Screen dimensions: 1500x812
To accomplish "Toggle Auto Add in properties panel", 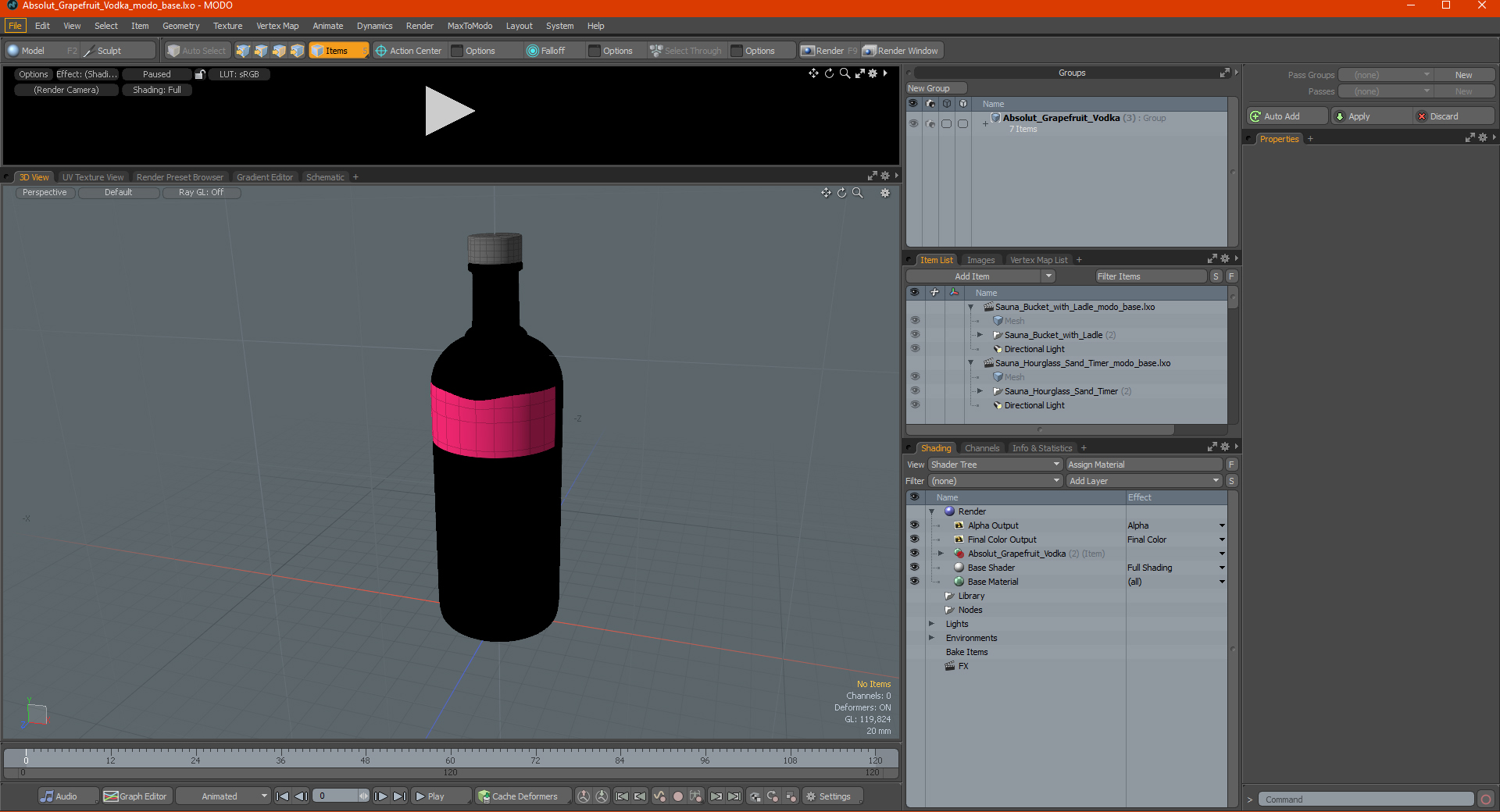I will [1287, 116].
